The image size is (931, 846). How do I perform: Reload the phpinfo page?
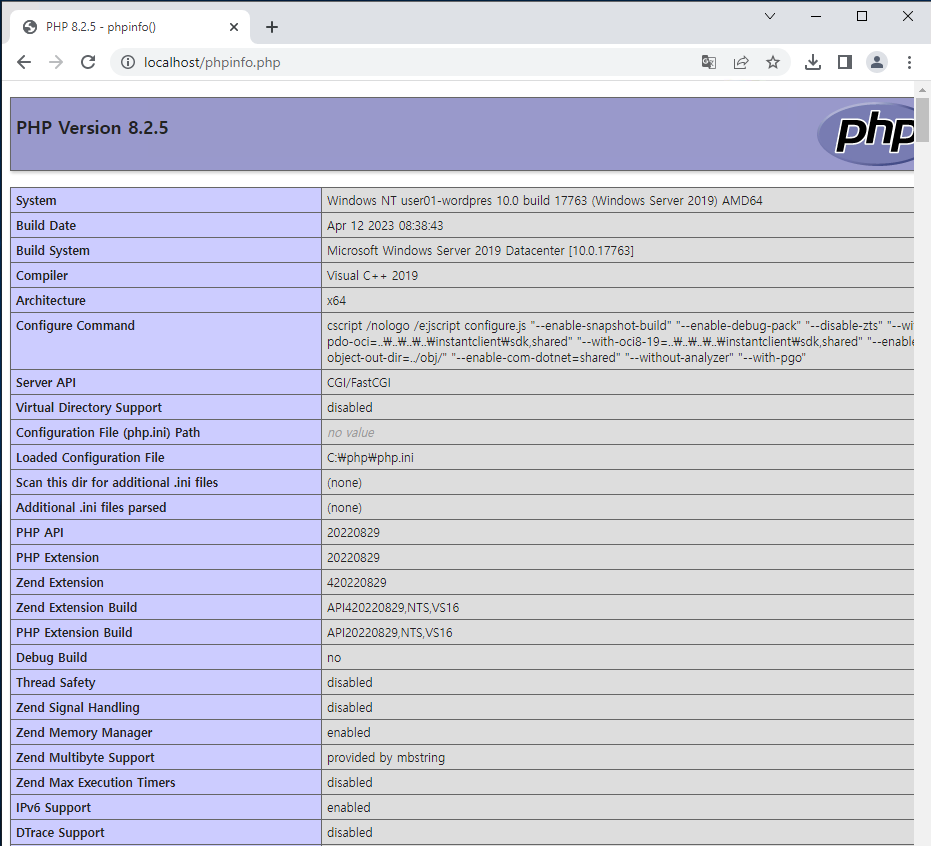88,62
